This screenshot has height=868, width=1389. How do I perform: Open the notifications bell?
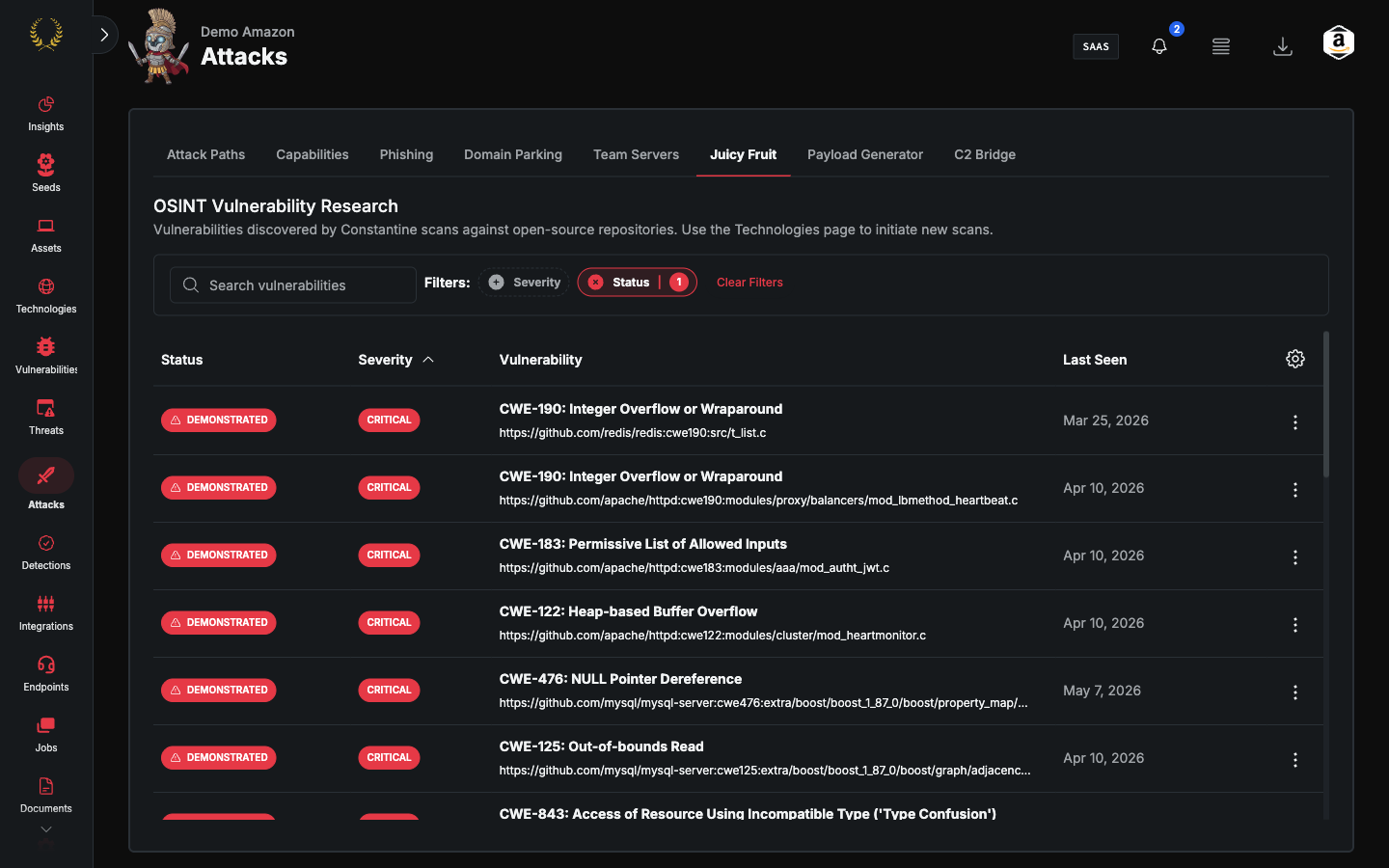point(1159,46)
